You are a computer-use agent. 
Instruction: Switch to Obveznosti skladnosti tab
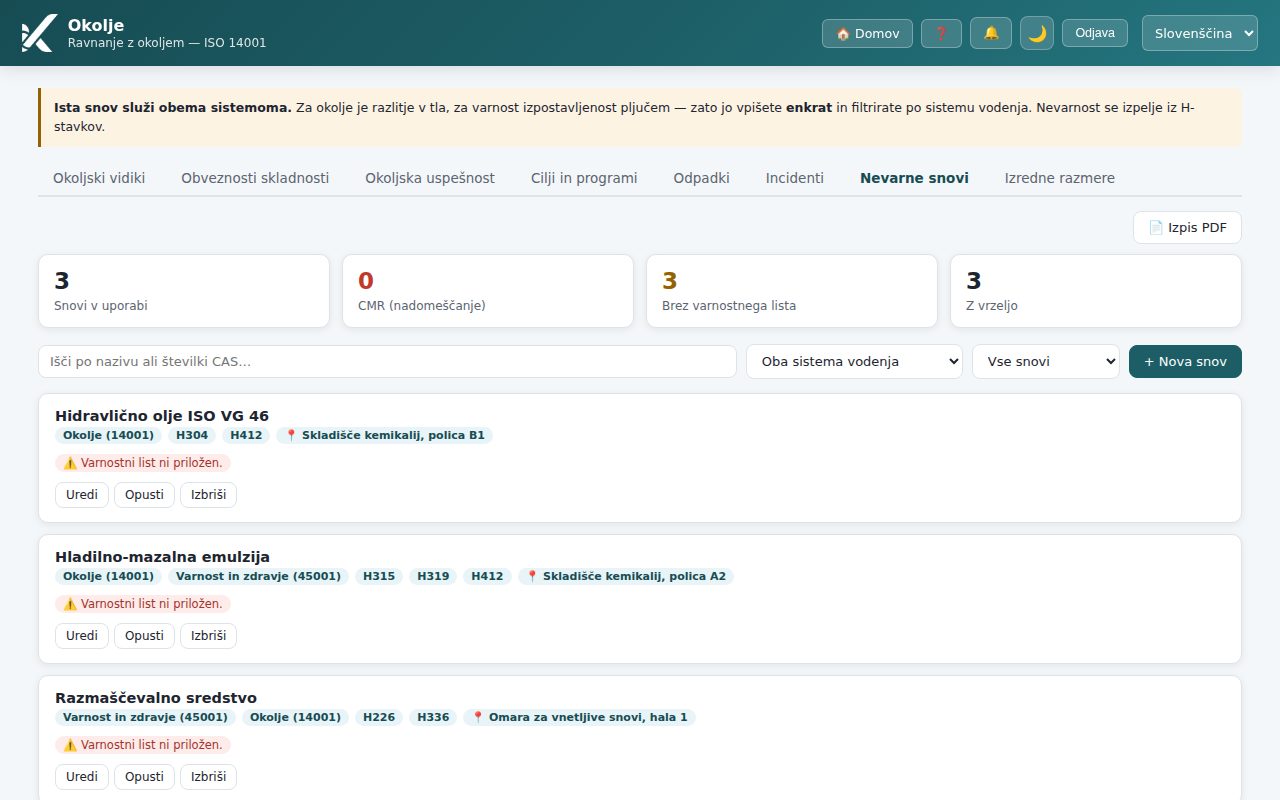[255, 178]
